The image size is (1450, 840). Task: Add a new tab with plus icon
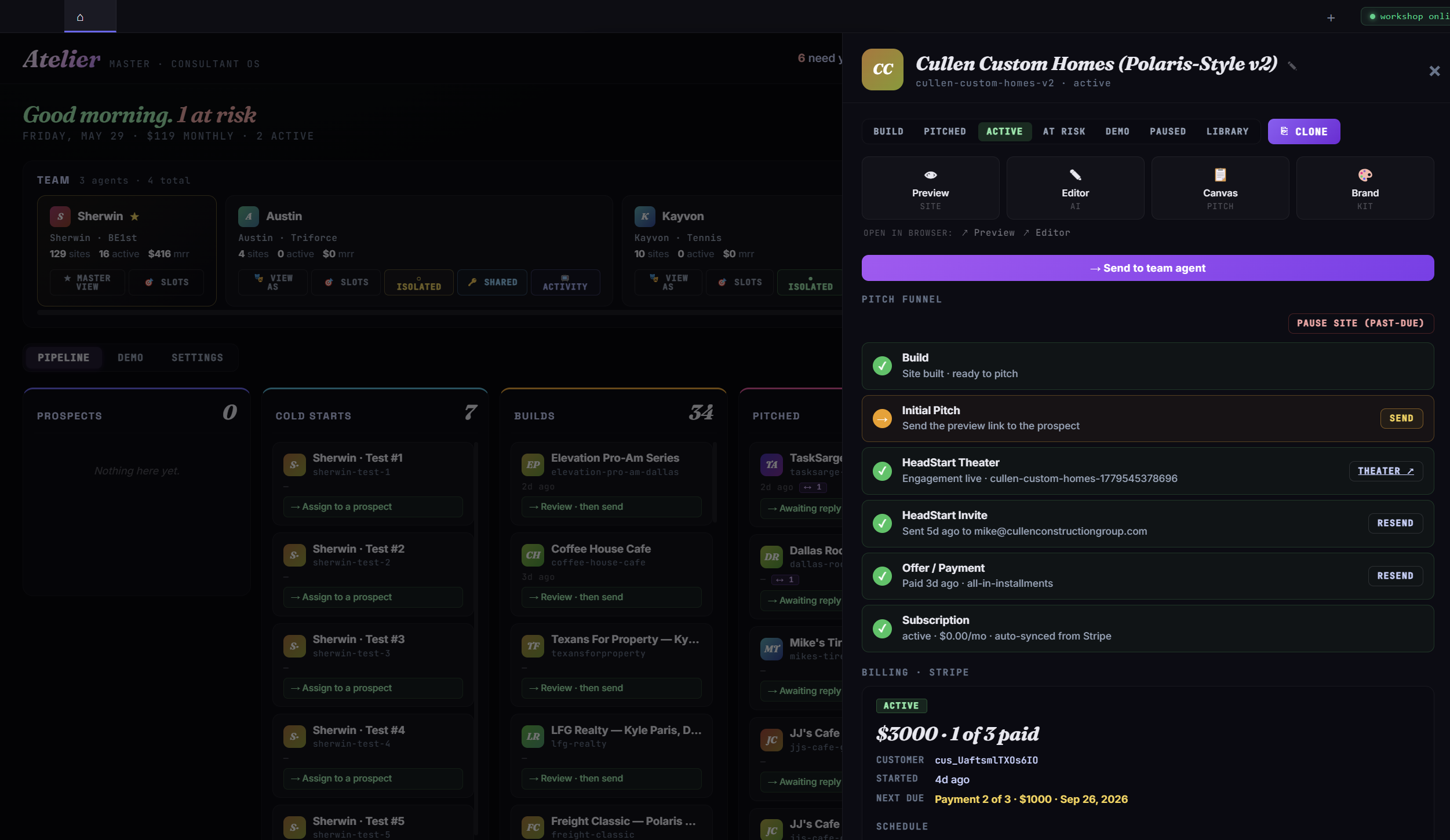coord(1331,18)
